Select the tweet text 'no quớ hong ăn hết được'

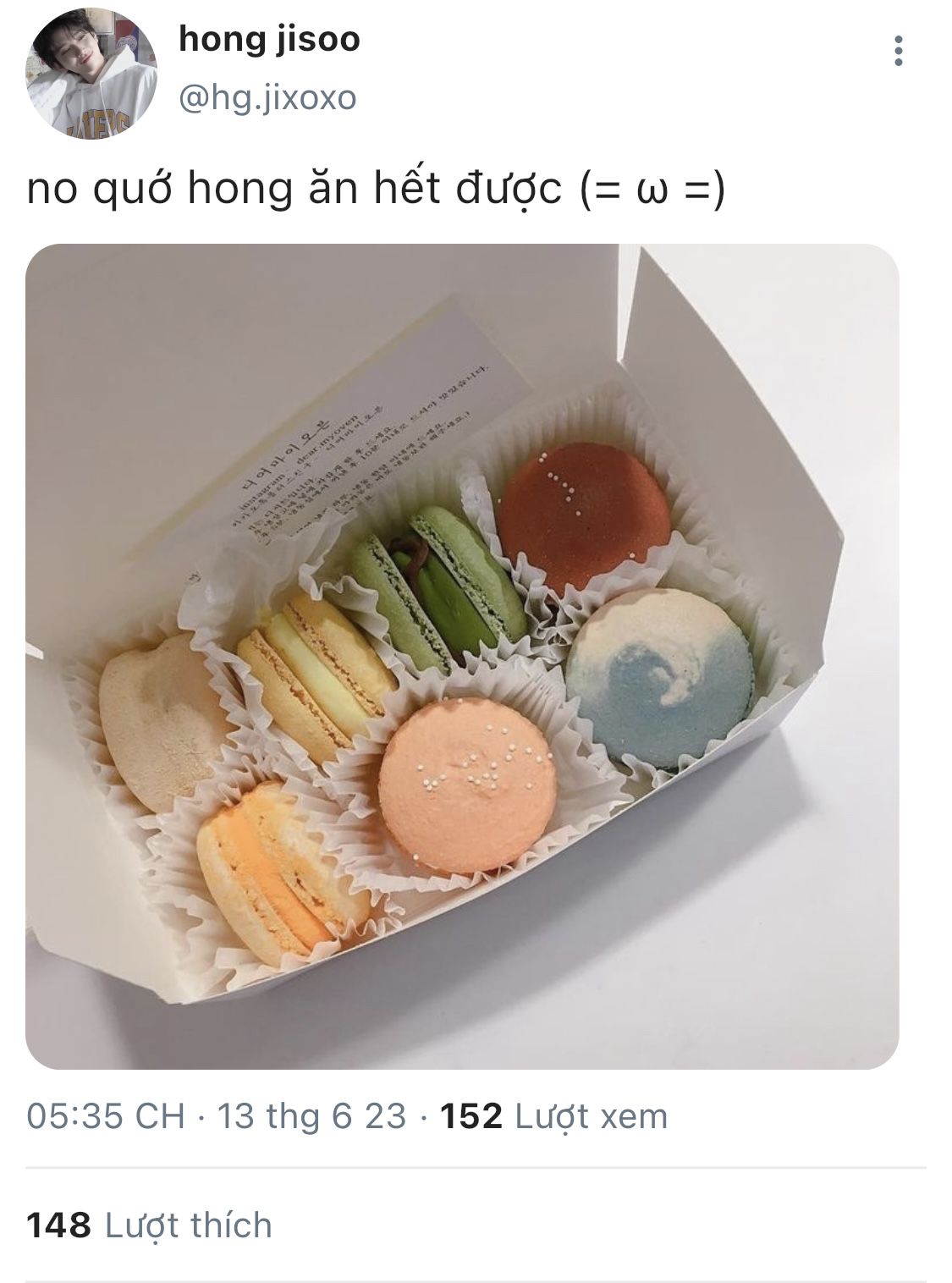(294, 190)
